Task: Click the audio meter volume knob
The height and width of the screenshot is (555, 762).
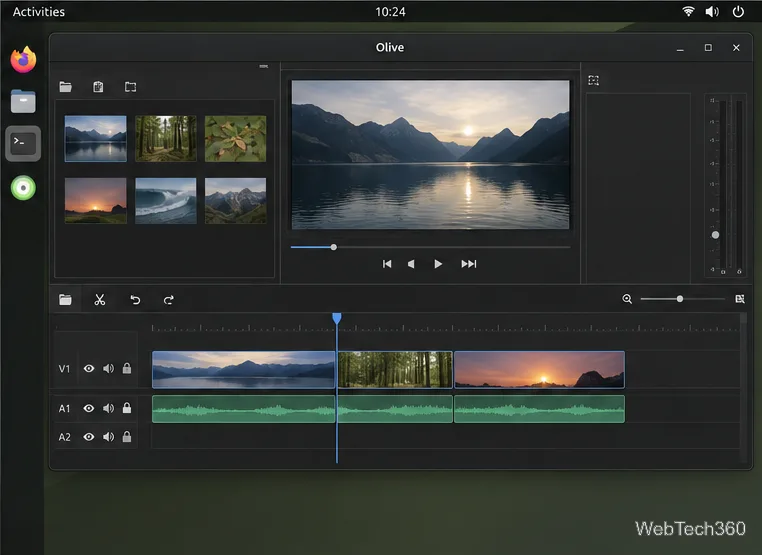Action: pos(715,235)
